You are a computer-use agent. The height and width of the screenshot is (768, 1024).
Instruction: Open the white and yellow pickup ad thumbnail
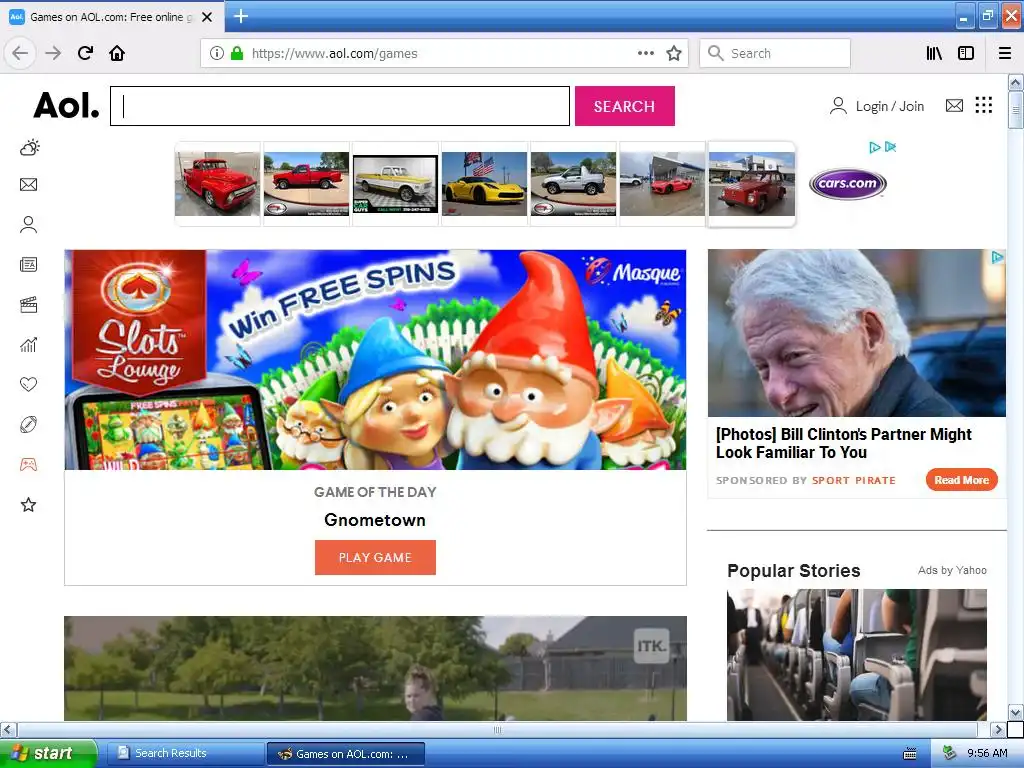(395, 184)
